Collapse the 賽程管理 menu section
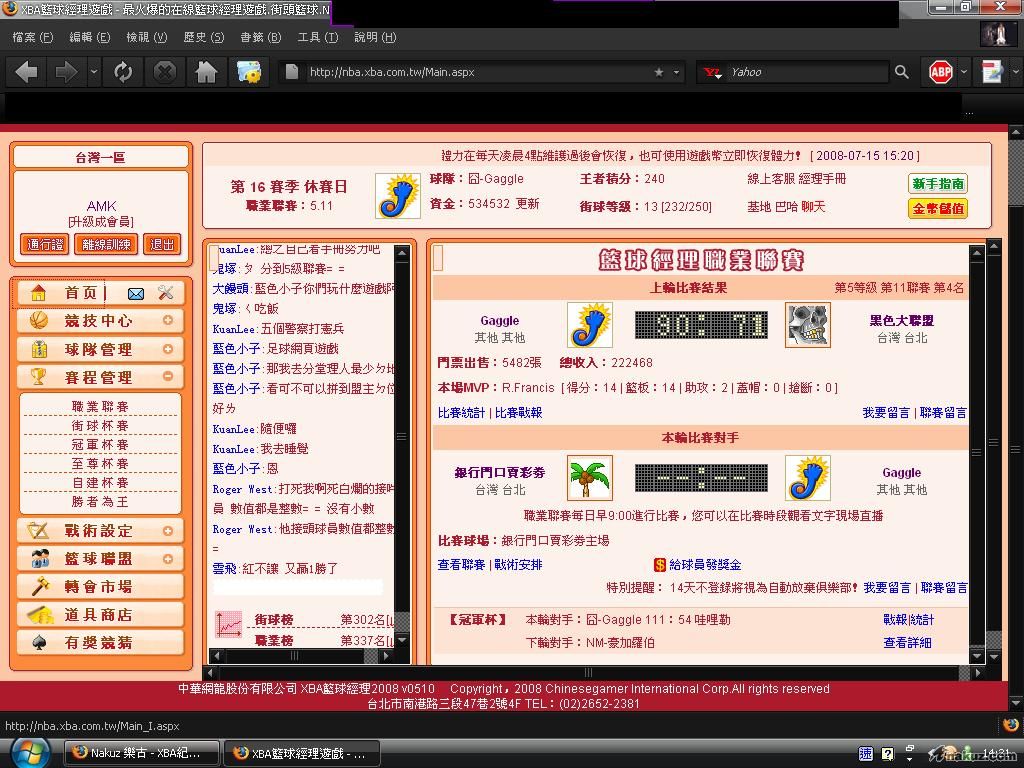The image size is (1024, 768). 168,376
